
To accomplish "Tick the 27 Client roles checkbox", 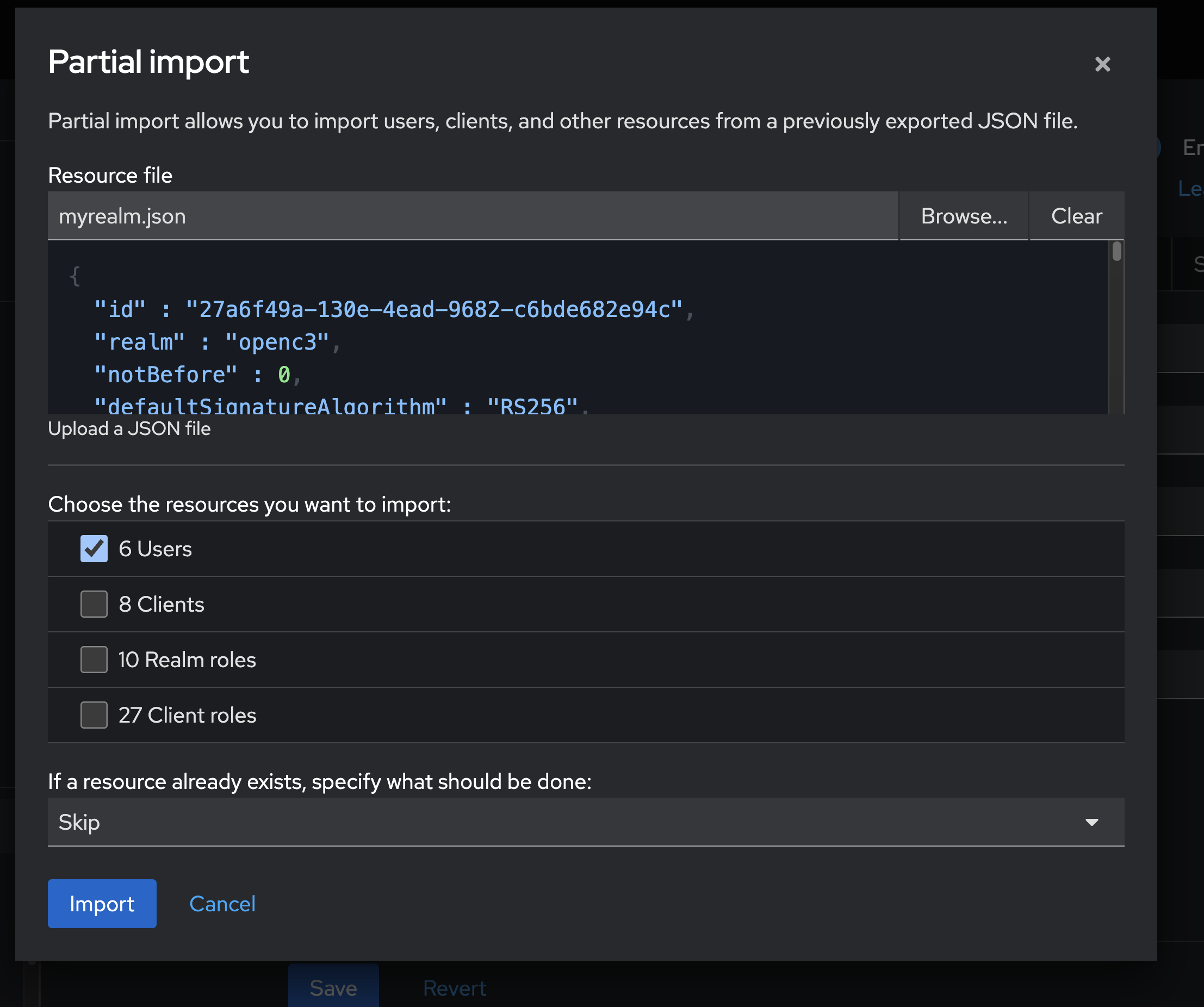I will pos(94,715).
